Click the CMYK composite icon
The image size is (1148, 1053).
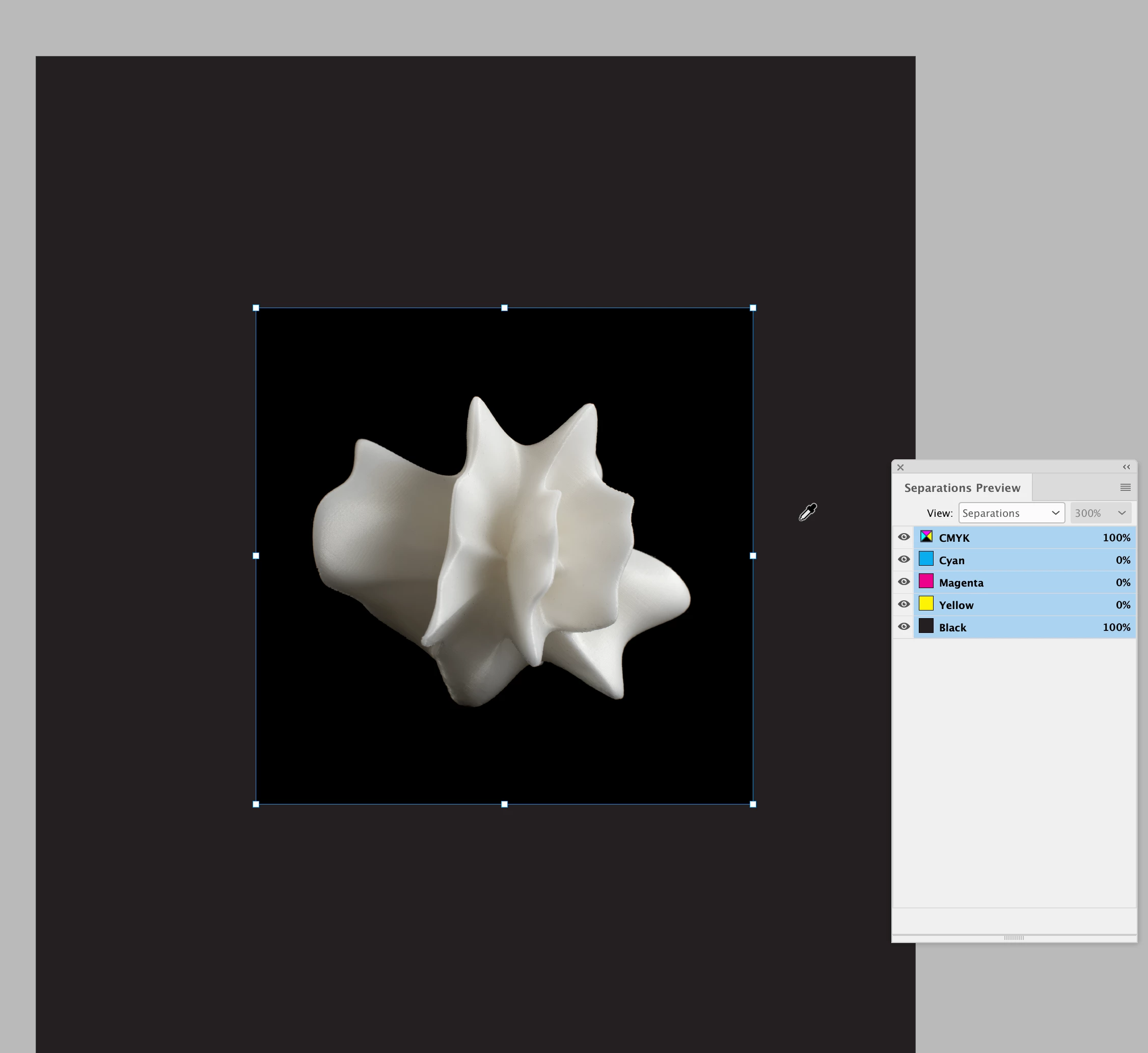coord(926,537)
